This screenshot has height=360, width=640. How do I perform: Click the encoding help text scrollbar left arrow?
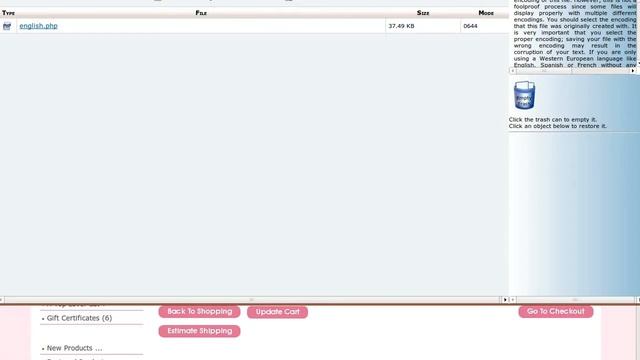513,71
